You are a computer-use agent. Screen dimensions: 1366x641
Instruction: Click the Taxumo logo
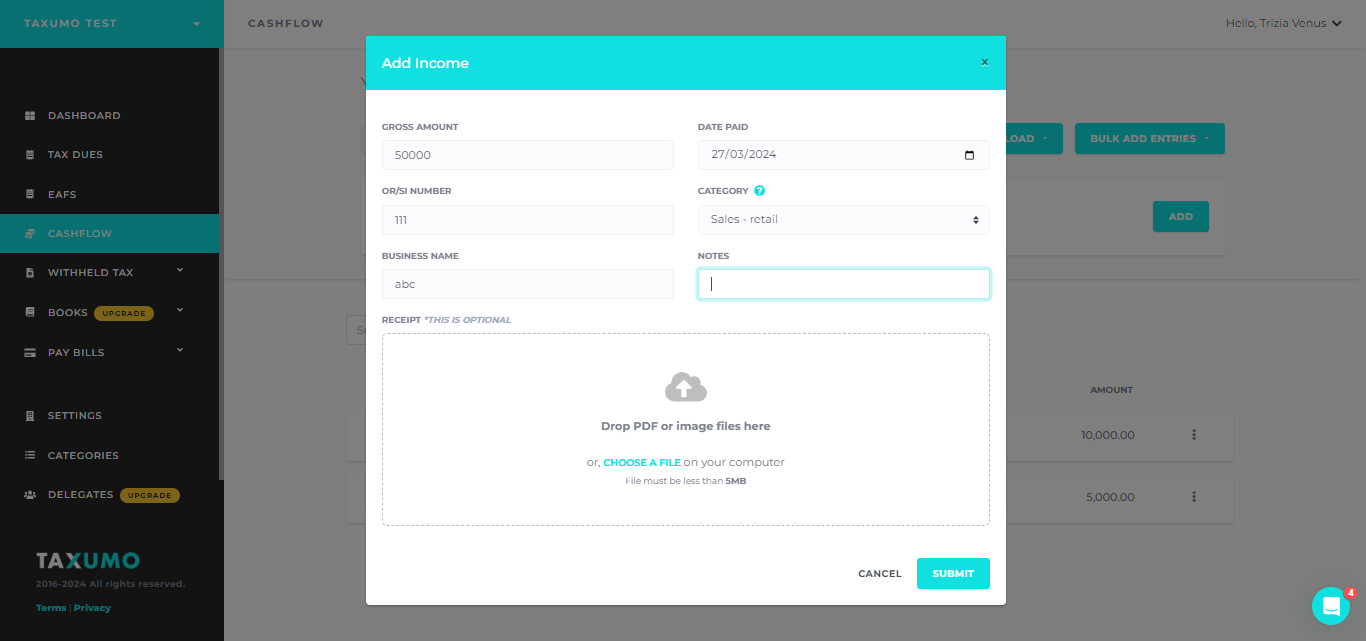(88, 561)
